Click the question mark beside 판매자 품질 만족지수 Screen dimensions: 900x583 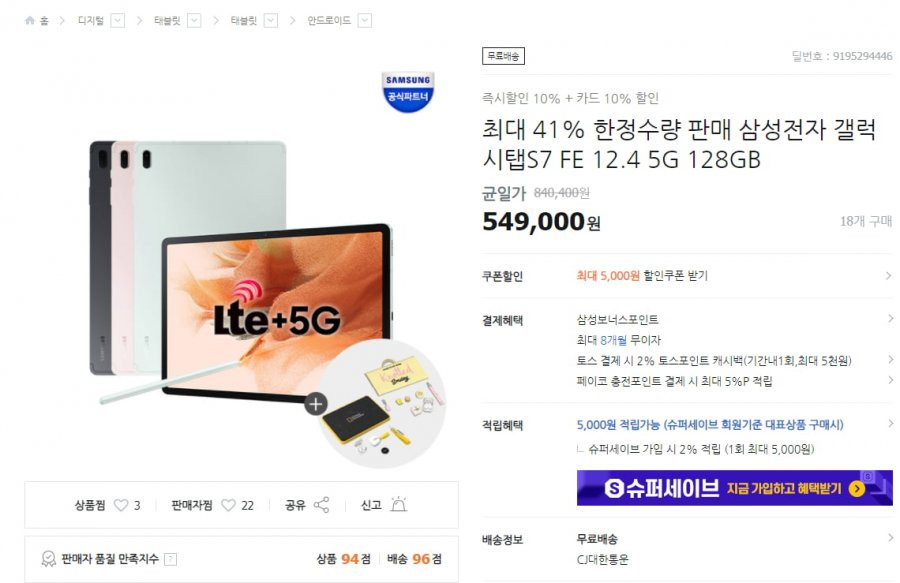[x=170, y=559]
